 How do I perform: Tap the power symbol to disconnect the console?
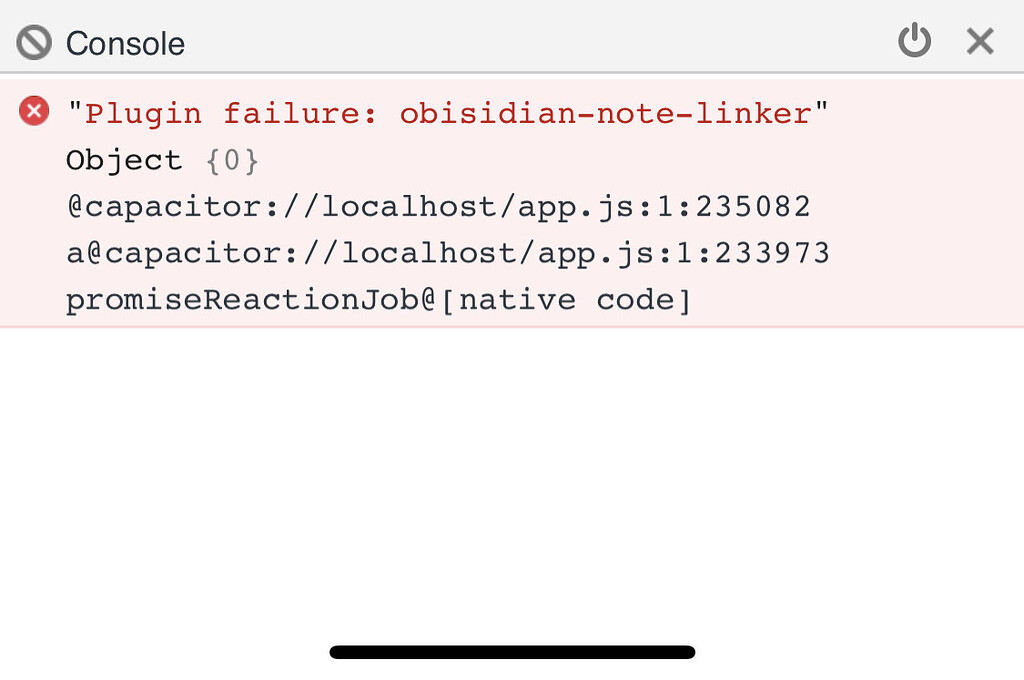(x=915, y=41)
